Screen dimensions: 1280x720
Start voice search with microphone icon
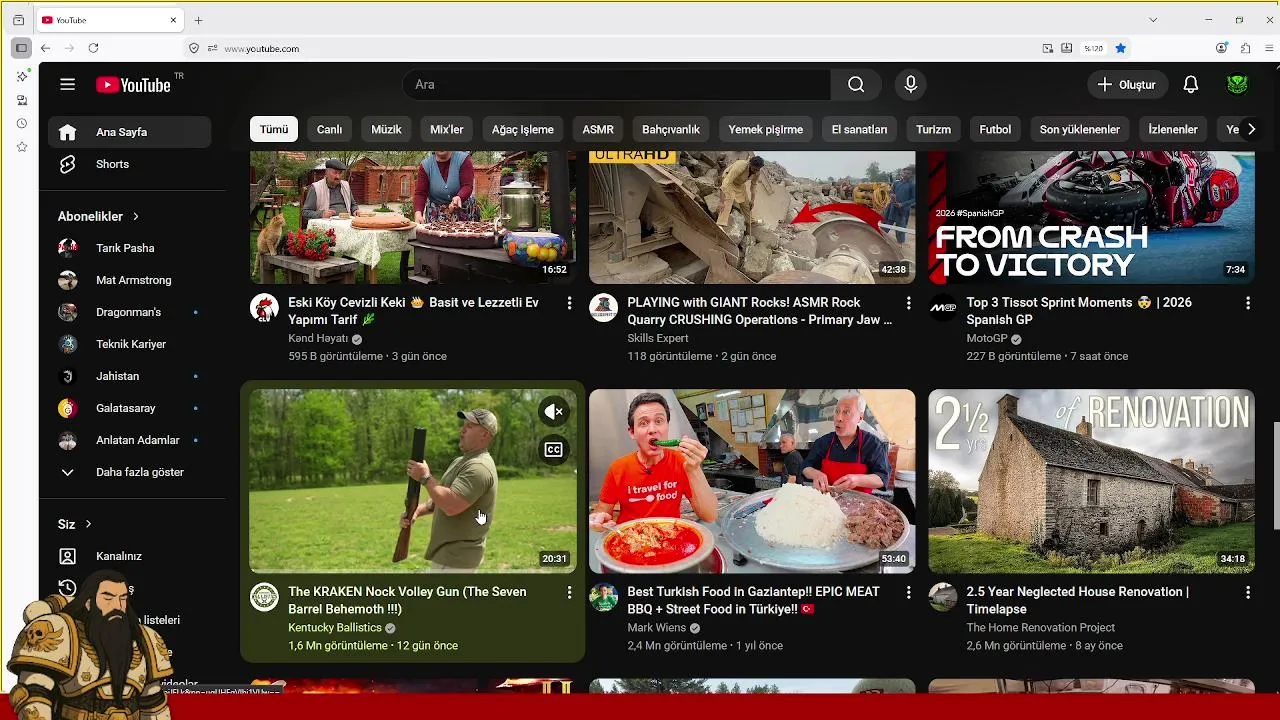(x=910, y=85)
